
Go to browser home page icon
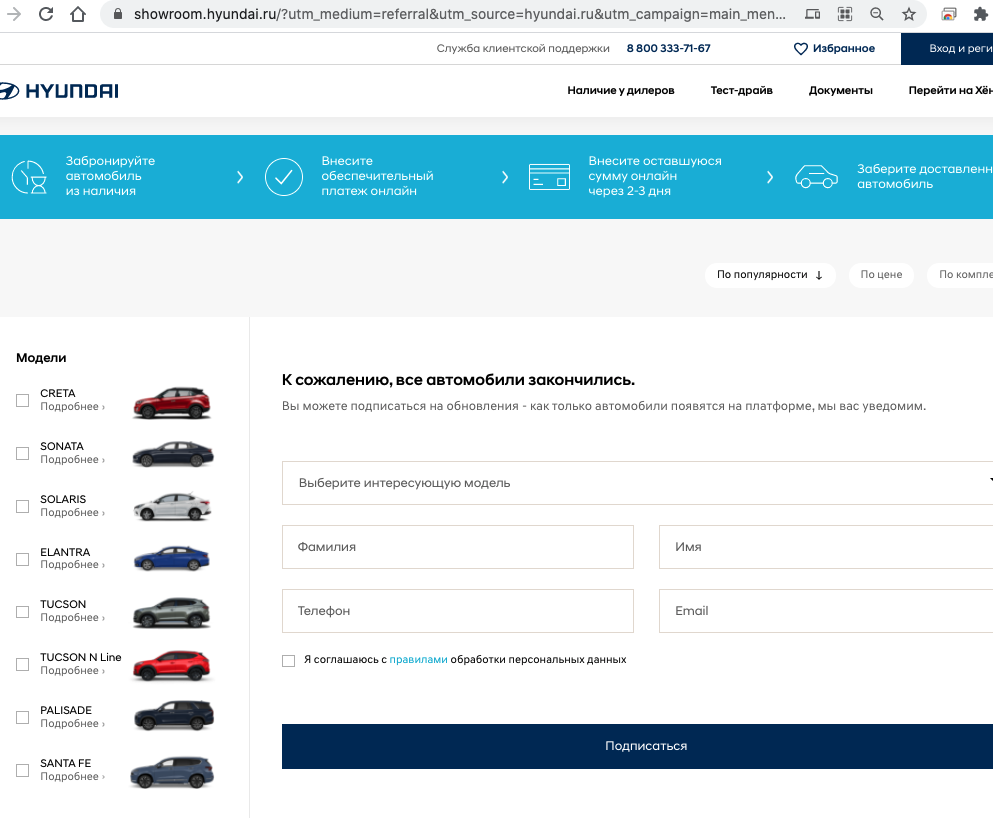point(78,14)
